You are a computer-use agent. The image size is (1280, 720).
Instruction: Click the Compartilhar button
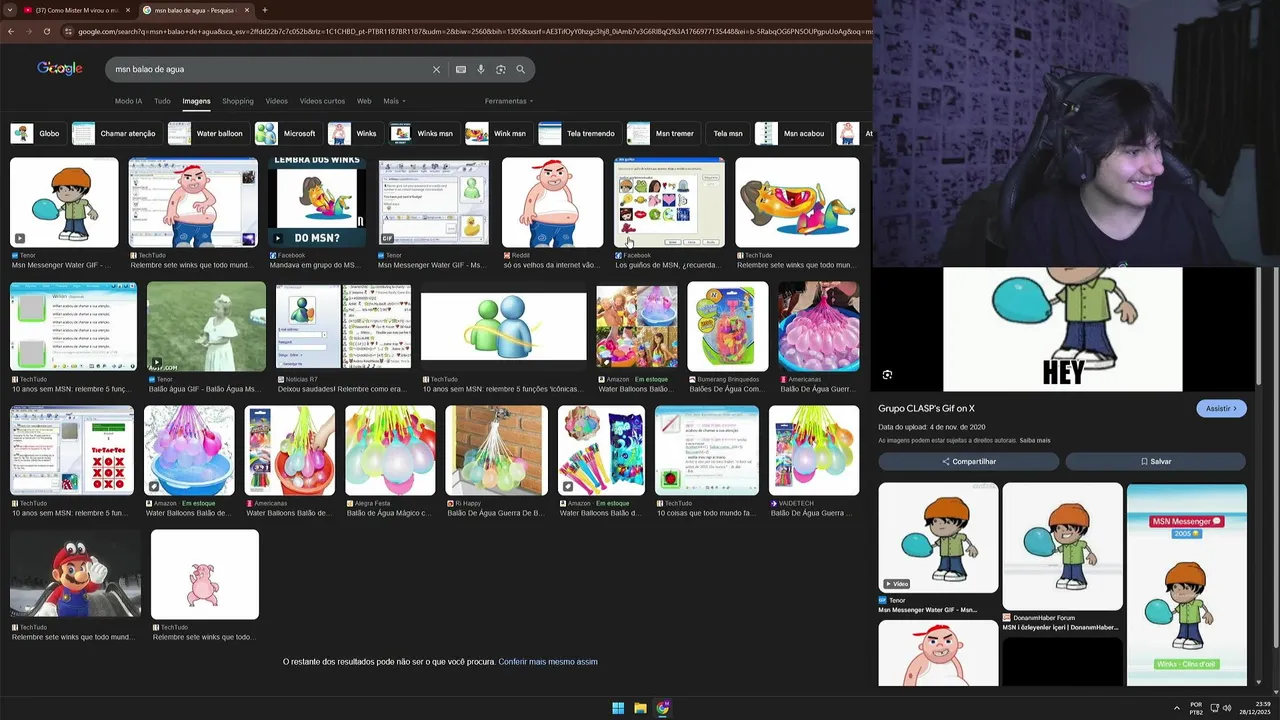(968, 461)
